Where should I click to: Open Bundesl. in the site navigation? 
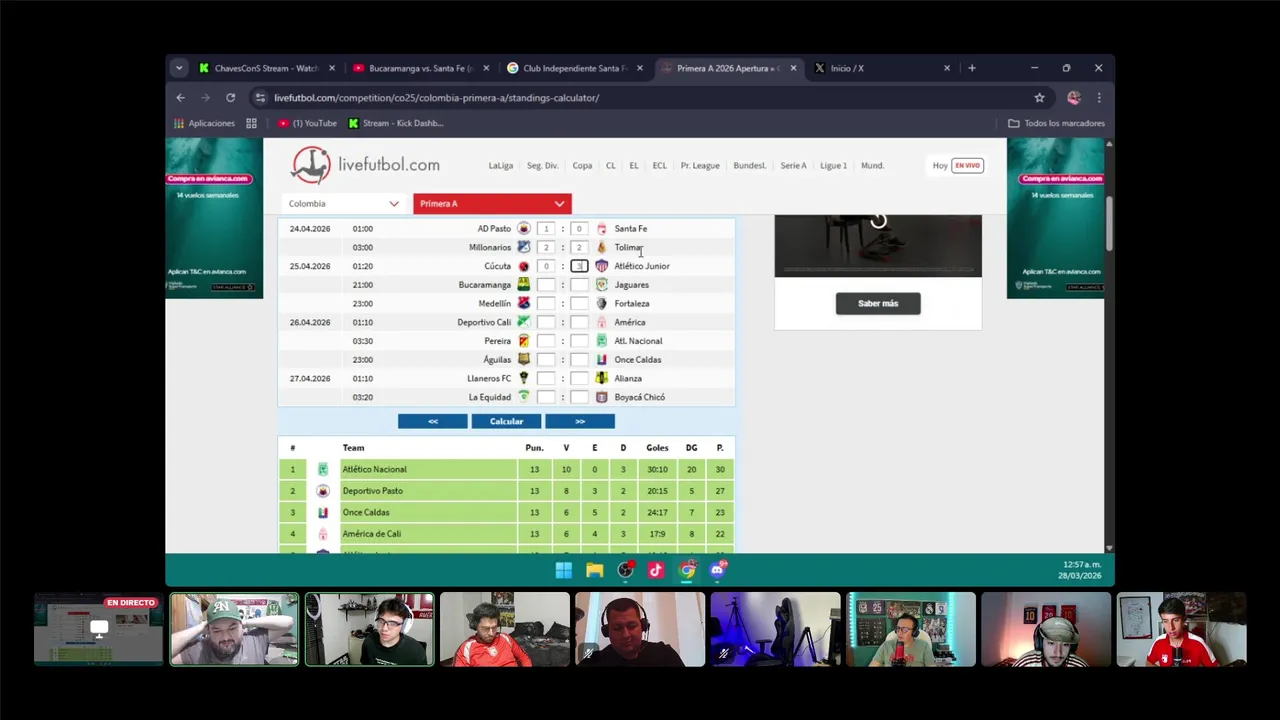tap(750, 166)
